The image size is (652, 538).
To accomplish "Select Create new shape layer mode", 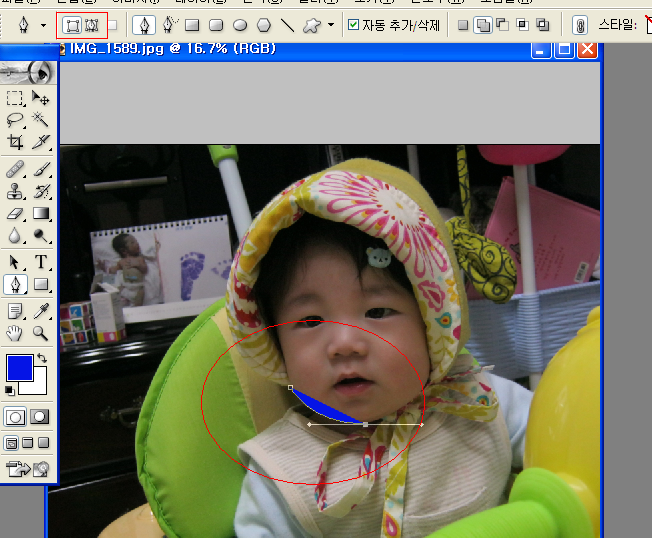I will click(462, 25).
